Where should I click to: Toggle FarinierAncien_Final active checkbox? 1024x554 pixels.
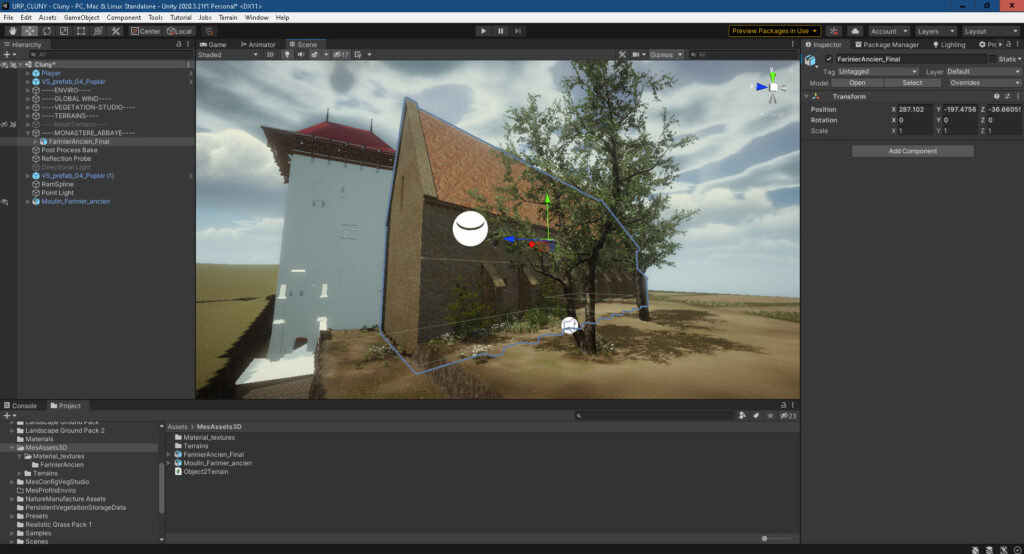829,59
